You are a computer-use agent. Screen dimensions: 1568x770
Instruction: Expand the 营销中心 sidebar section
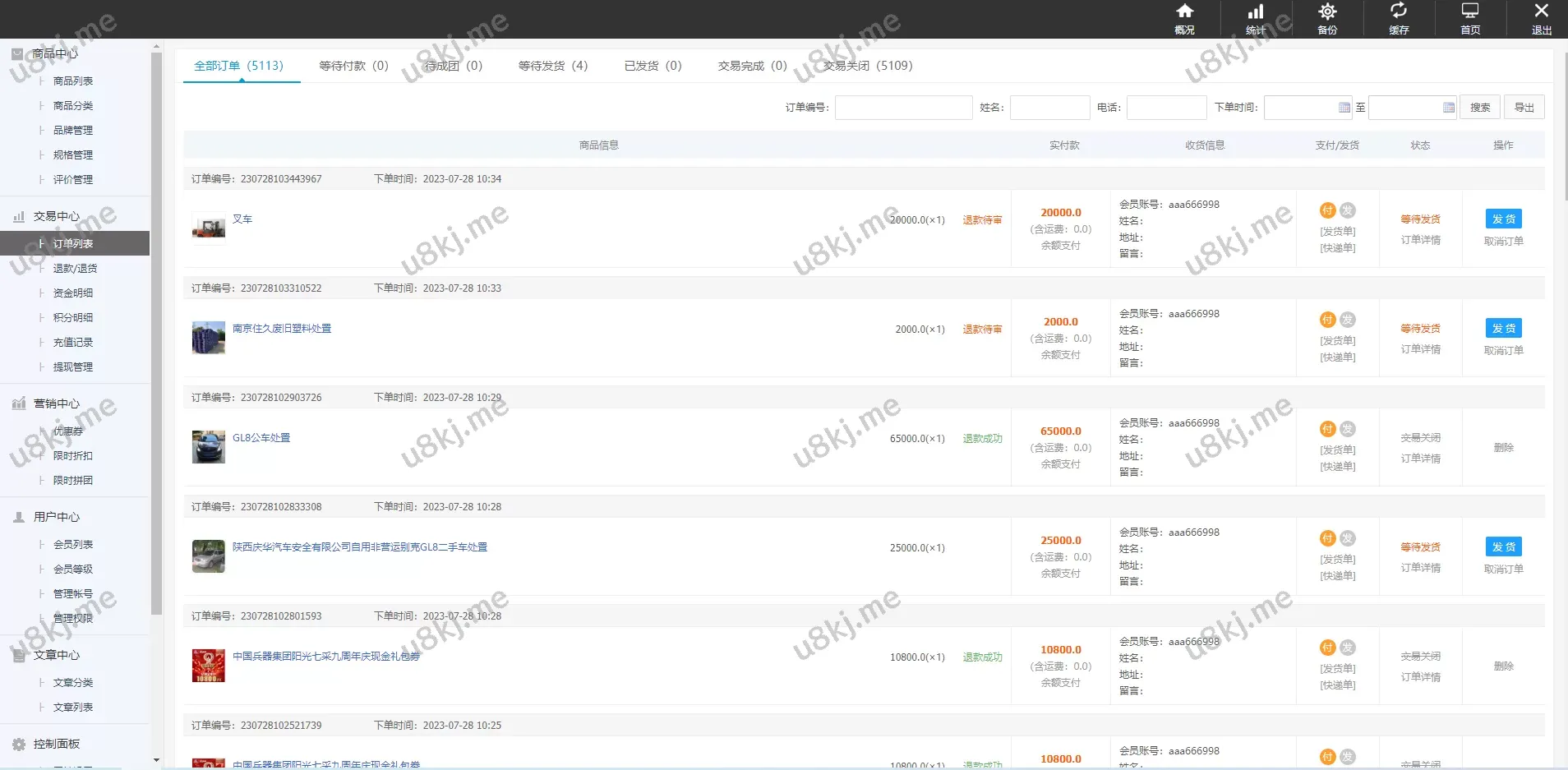click(x=56, y=404)
